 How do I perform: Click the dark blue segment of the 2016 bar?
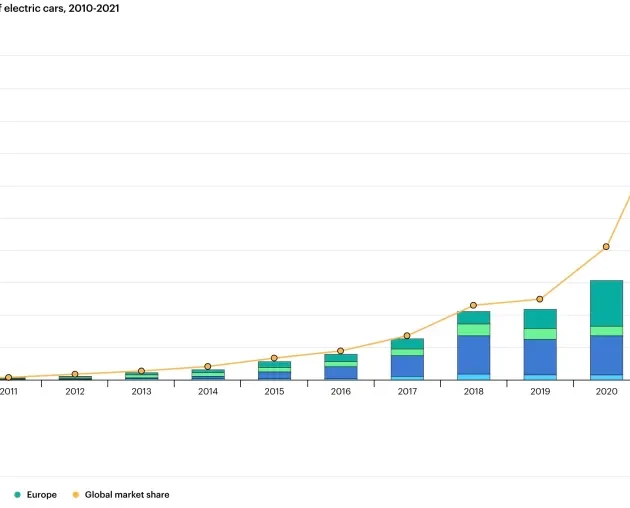(341, 373)
